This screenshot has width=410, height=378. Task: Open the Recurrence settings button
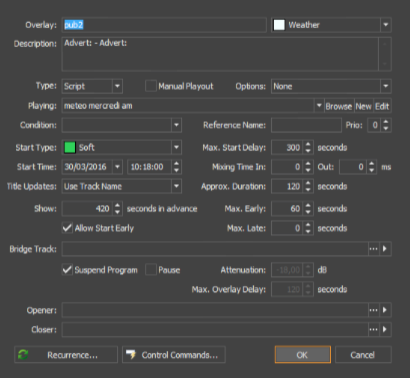[x=66, y=355]
